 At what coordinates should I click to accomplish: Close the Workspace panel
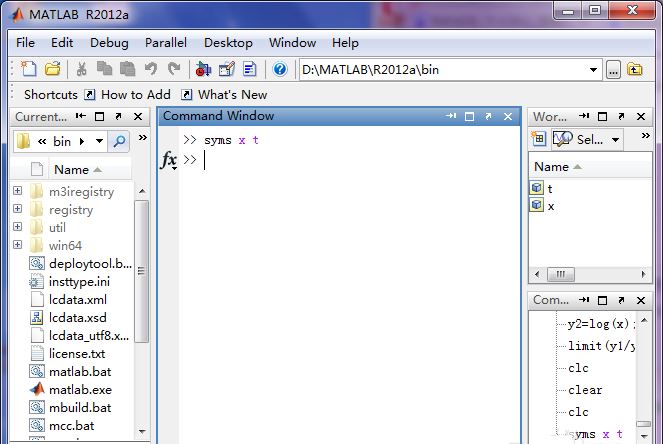[641, 116]
